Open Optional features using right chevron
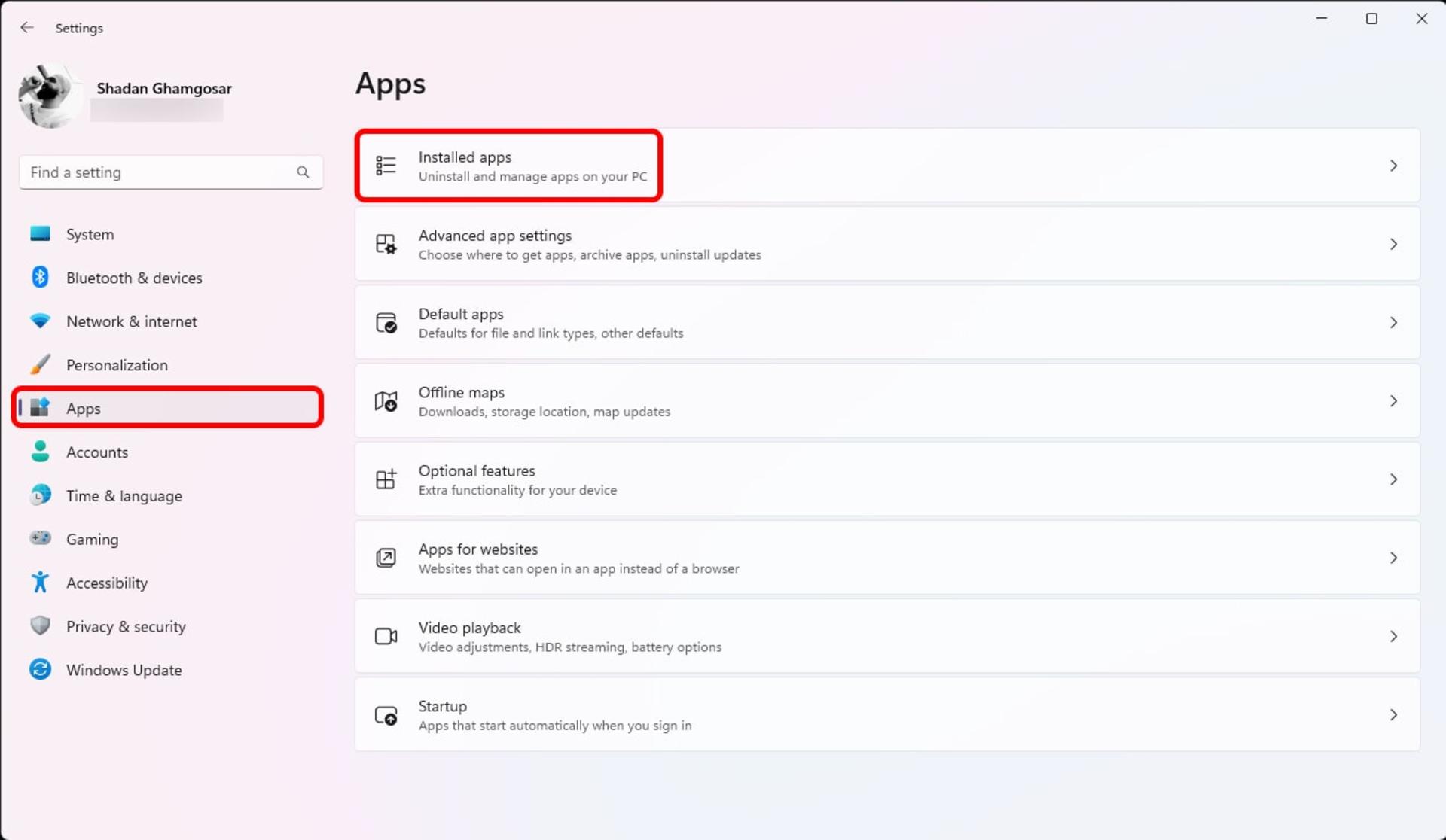 (x=1393, y=479)
